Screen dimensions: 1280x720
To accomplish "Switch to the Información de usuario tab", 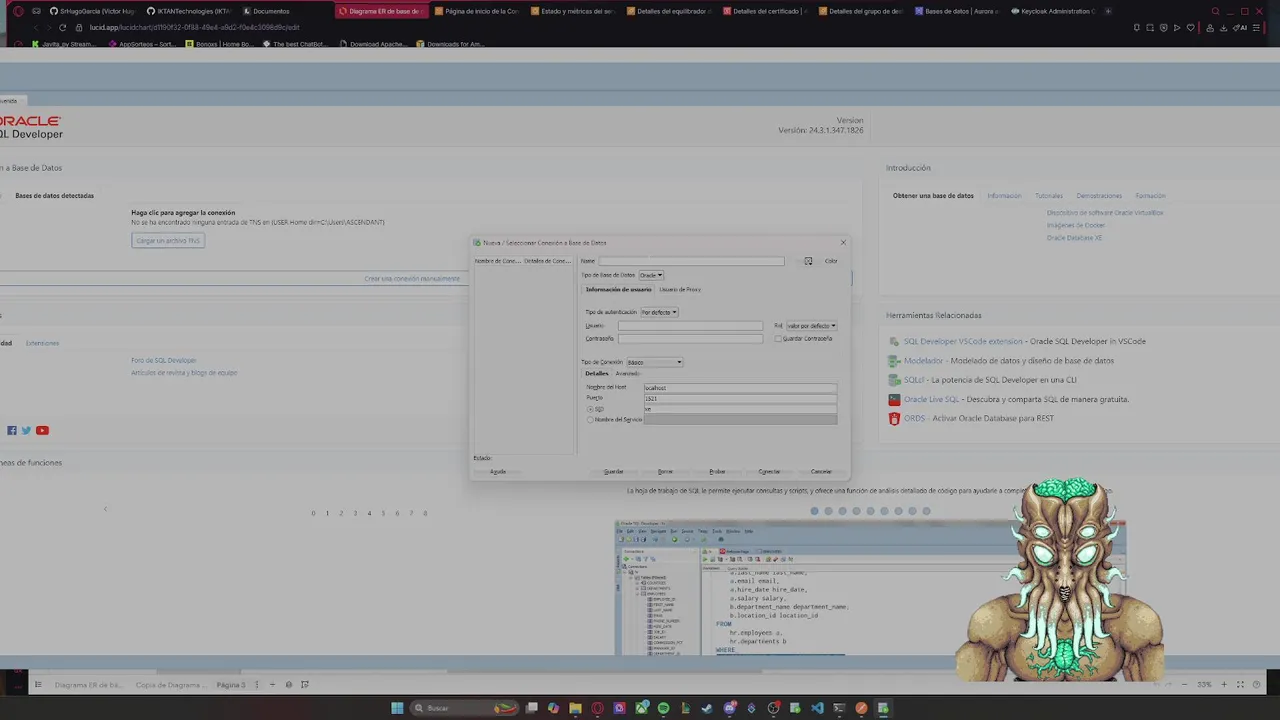I will click(618, 289).
